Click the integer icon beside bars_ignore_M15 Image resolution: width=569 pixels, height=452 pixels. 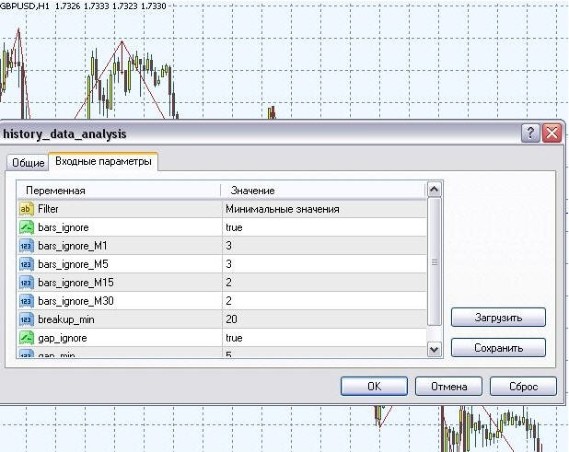pyautogui.click(x=26, y=283)
